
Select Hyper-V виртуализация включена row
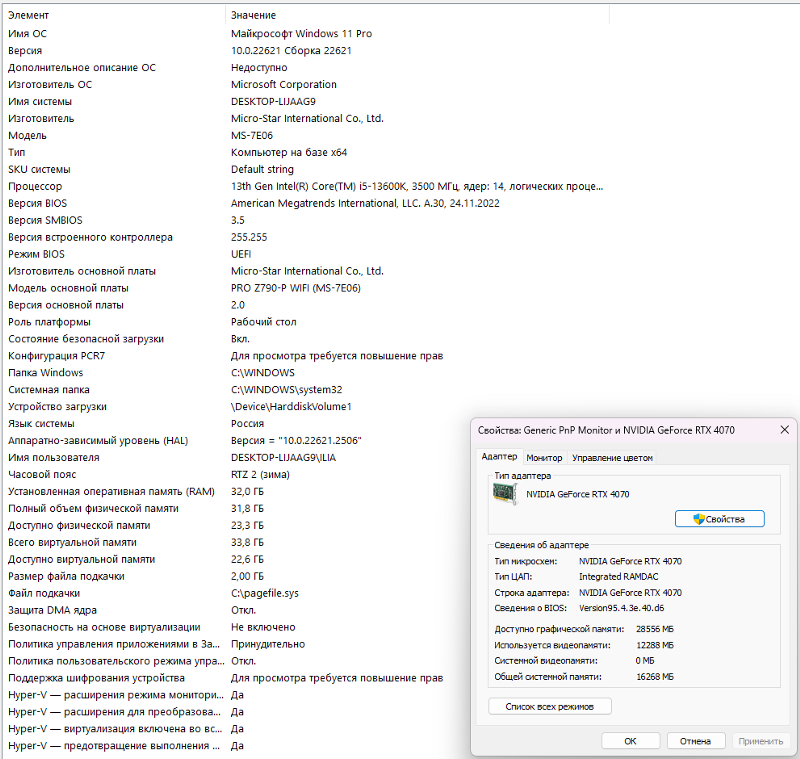point(237,728)
